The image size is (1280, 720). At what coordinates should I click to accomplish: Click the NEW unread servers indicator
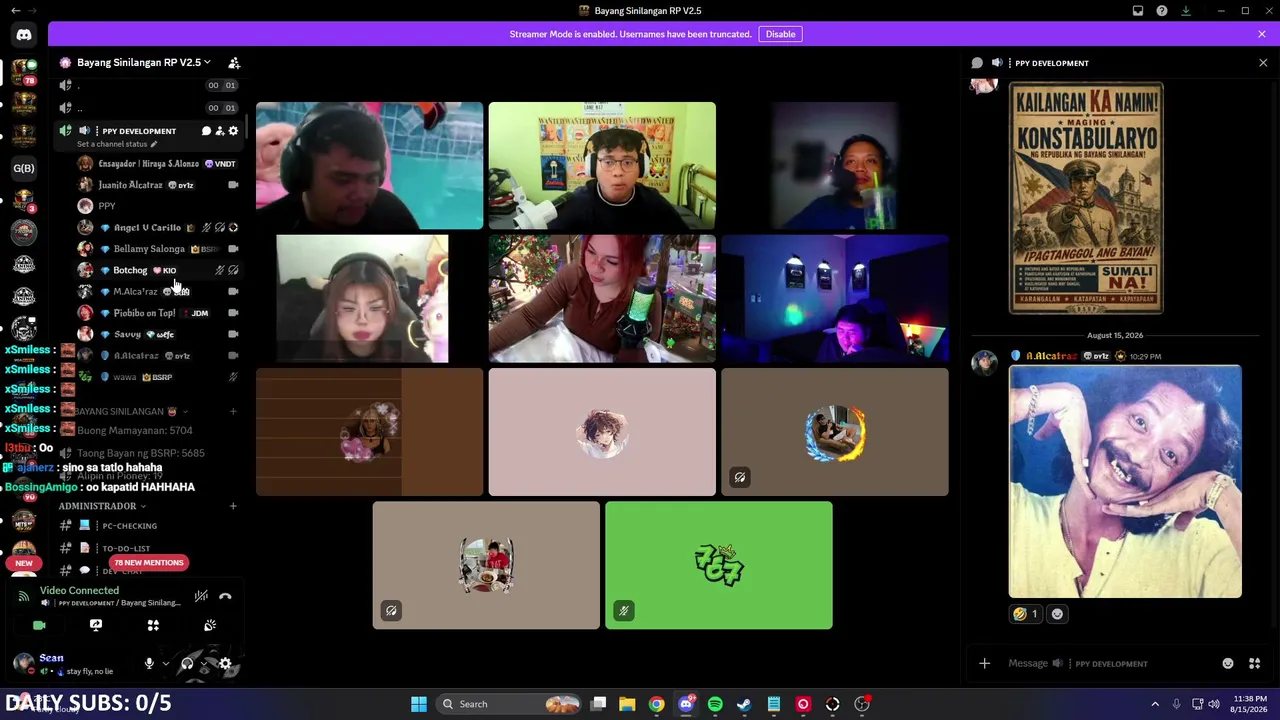[24, 563]
